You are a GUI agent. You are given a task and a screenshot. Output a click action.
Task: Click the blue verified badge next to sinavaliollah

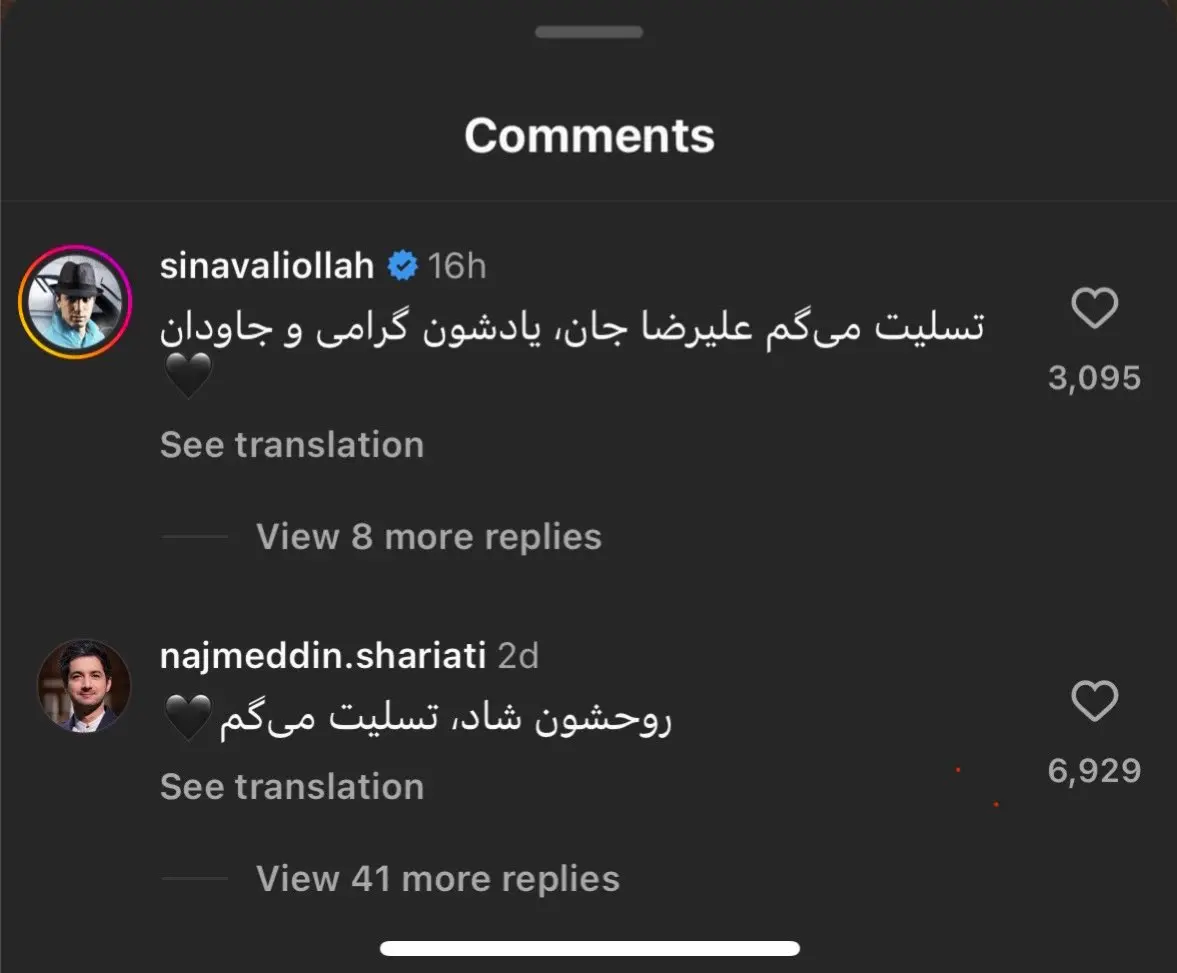[402, 267]
